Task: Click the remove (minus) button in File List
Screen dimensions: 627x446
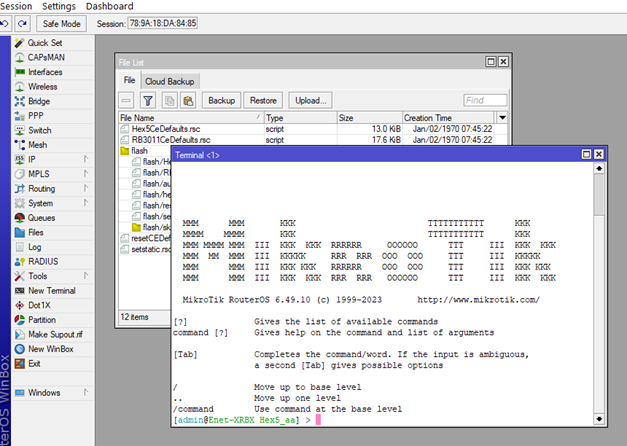Action: click(x=126, y=100)
